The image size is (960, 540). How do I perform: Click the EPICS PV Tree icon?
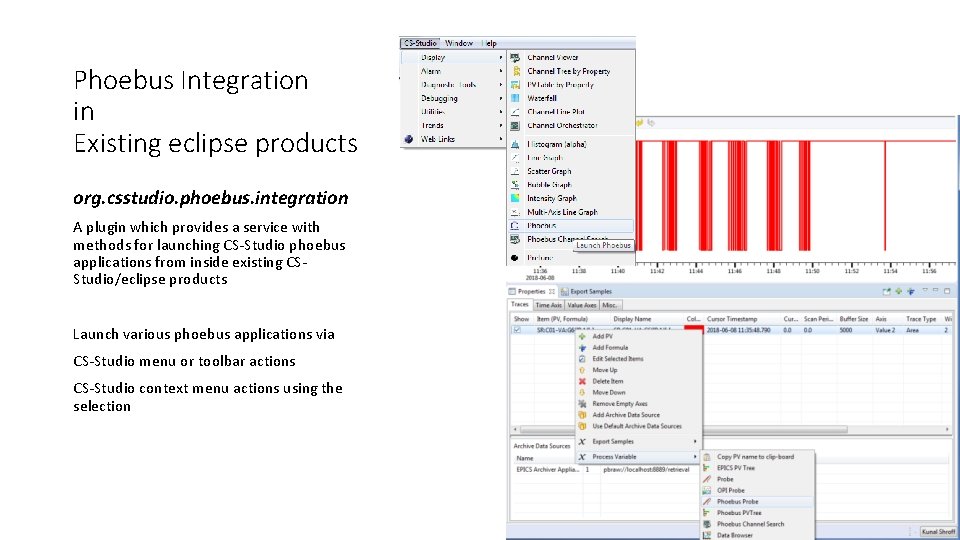(707, 468)
